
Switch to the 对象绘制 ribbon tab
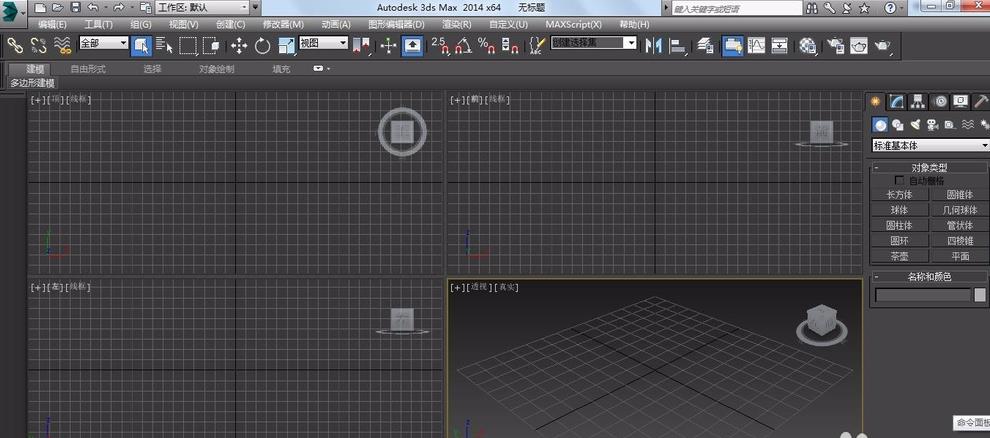tap(217, 69)
